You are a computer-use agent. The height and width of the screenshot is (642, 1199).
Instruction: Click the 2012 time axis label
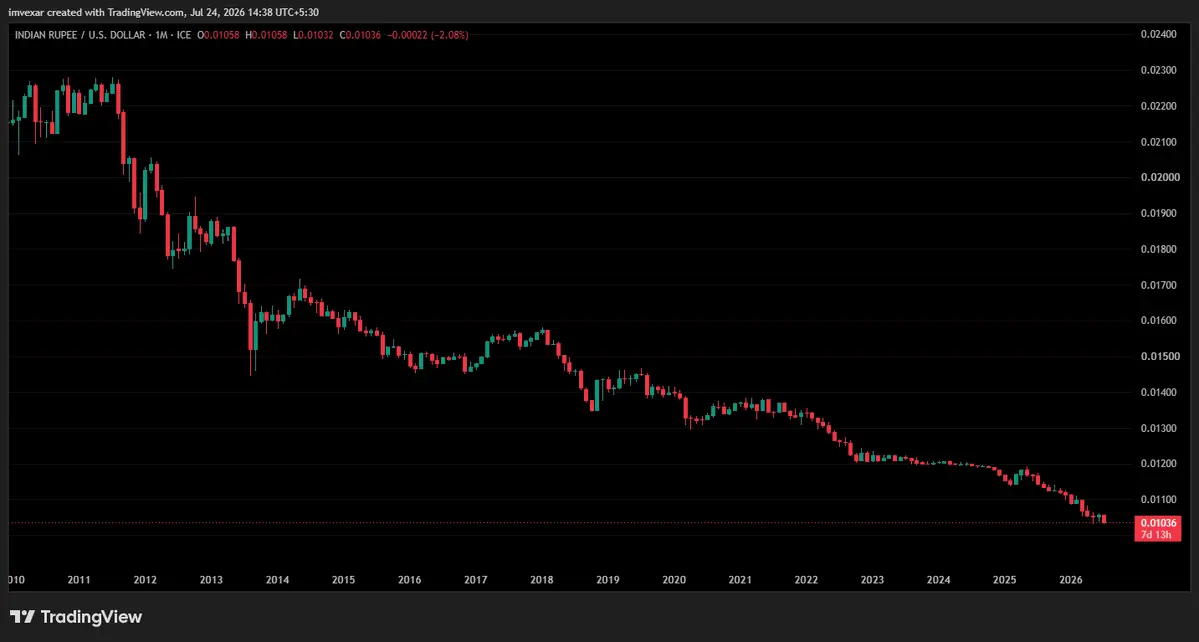[145, 580]
